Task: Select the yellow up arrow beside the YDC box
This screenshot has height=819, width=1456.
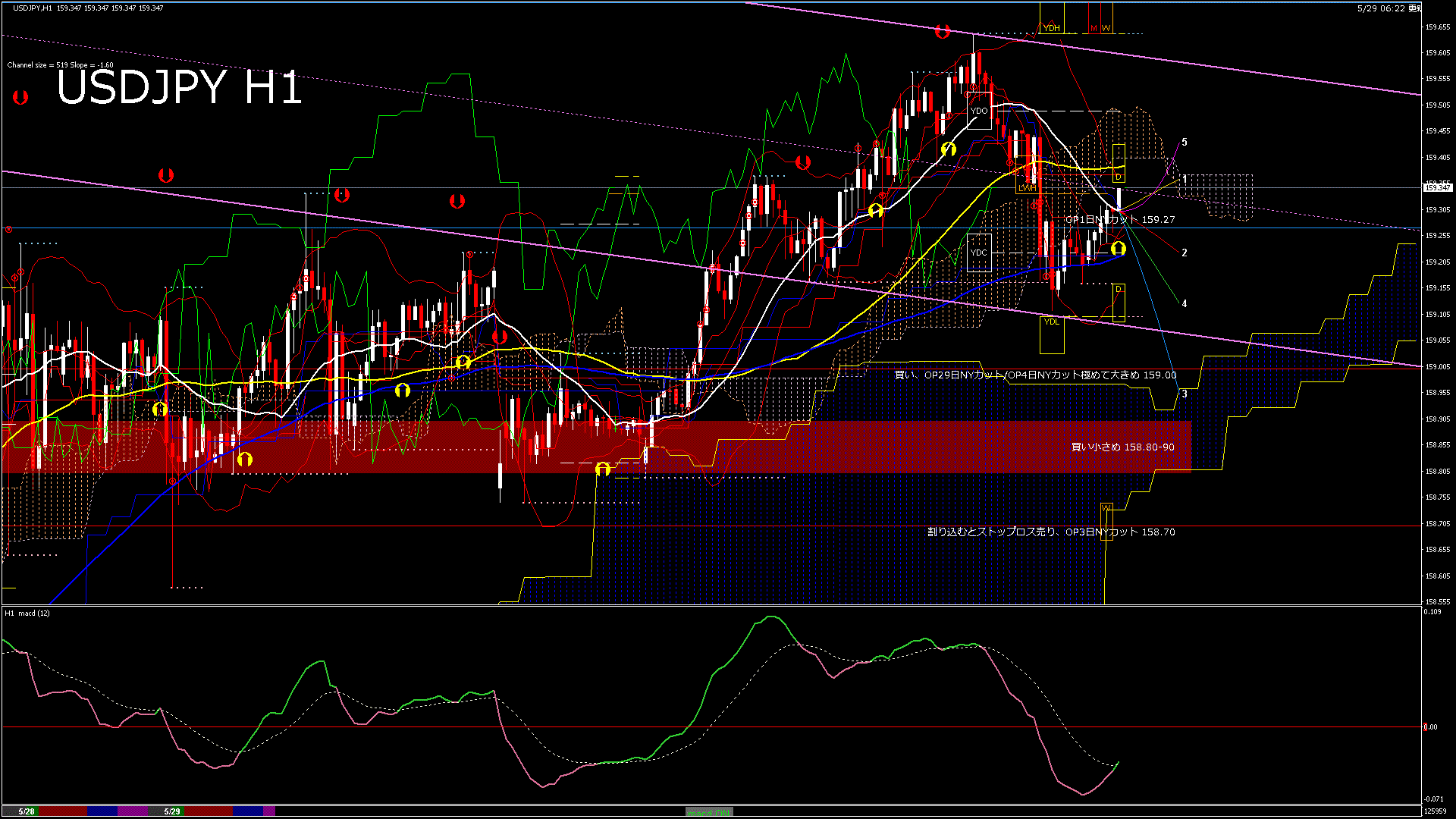Action: 1119,248
